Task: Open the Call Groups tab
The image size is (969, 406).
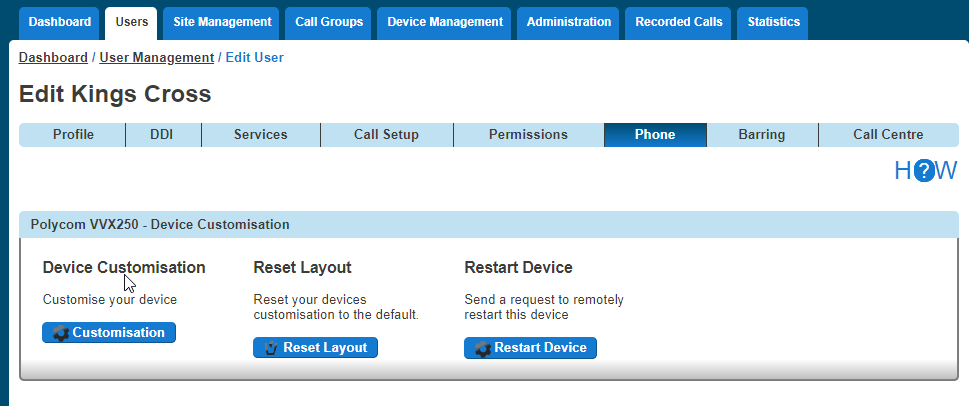Action: (x=329, y=22)
